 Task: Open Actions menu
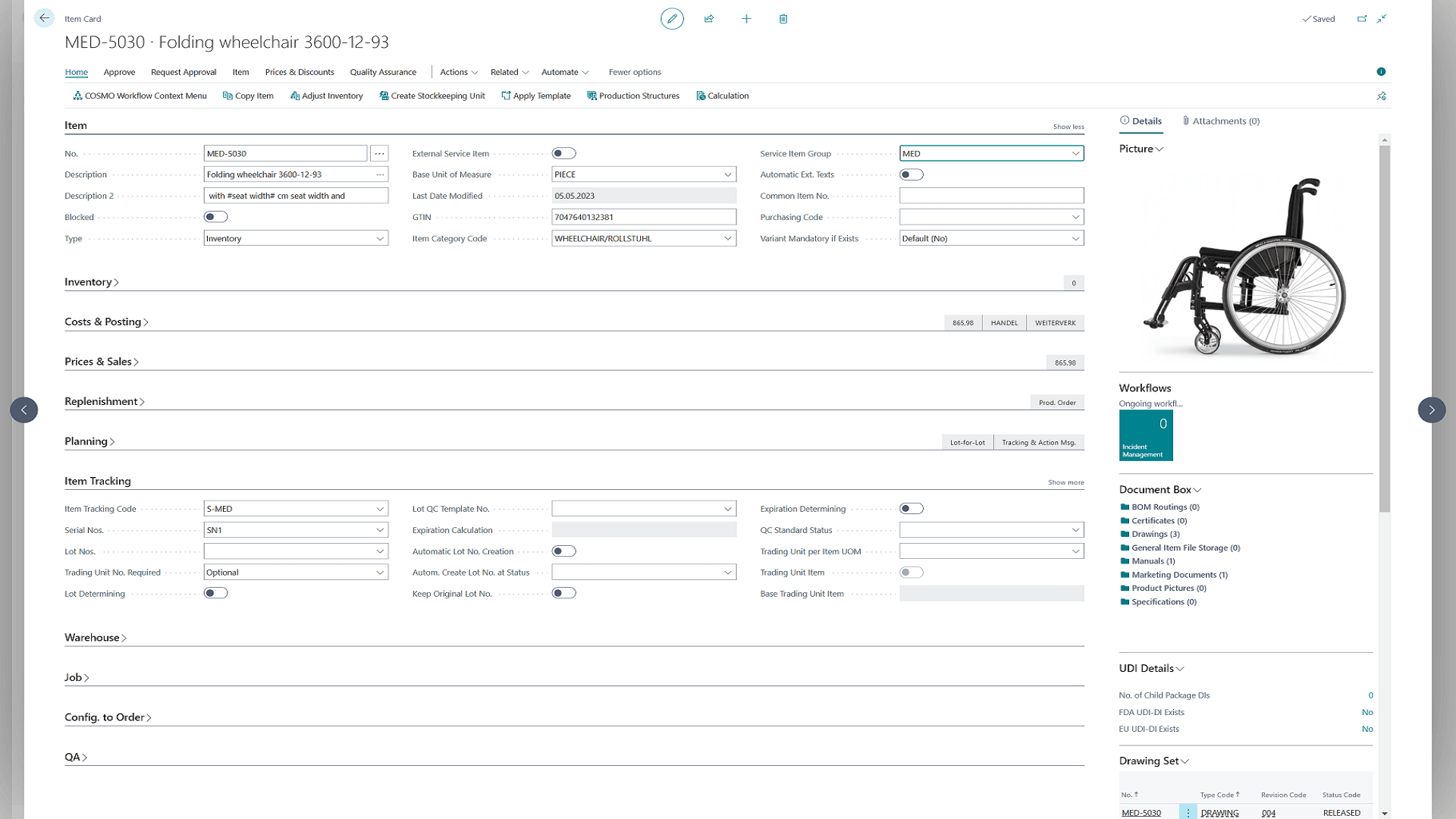(459, 72)
